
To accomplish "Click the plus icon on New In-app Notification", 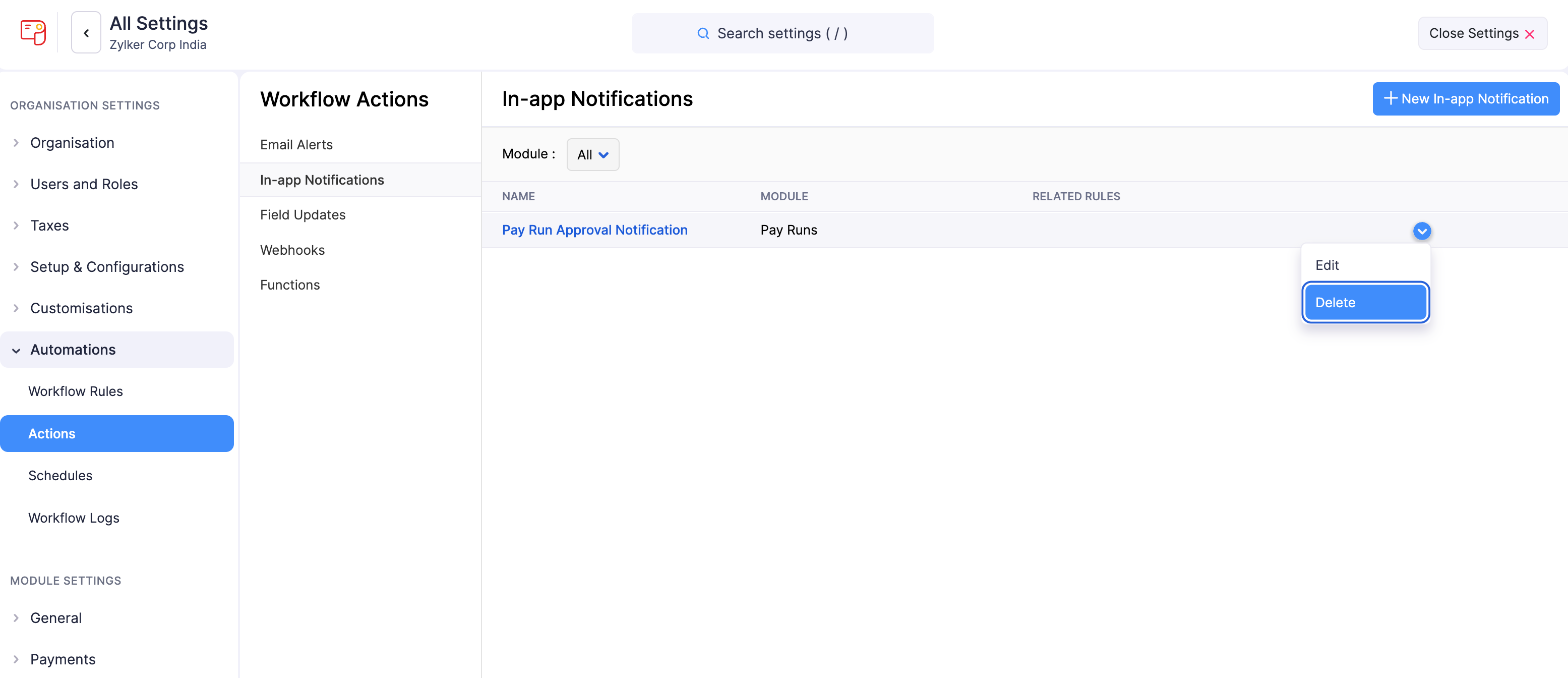I will pyautogui.click(x=1390, y=98).
